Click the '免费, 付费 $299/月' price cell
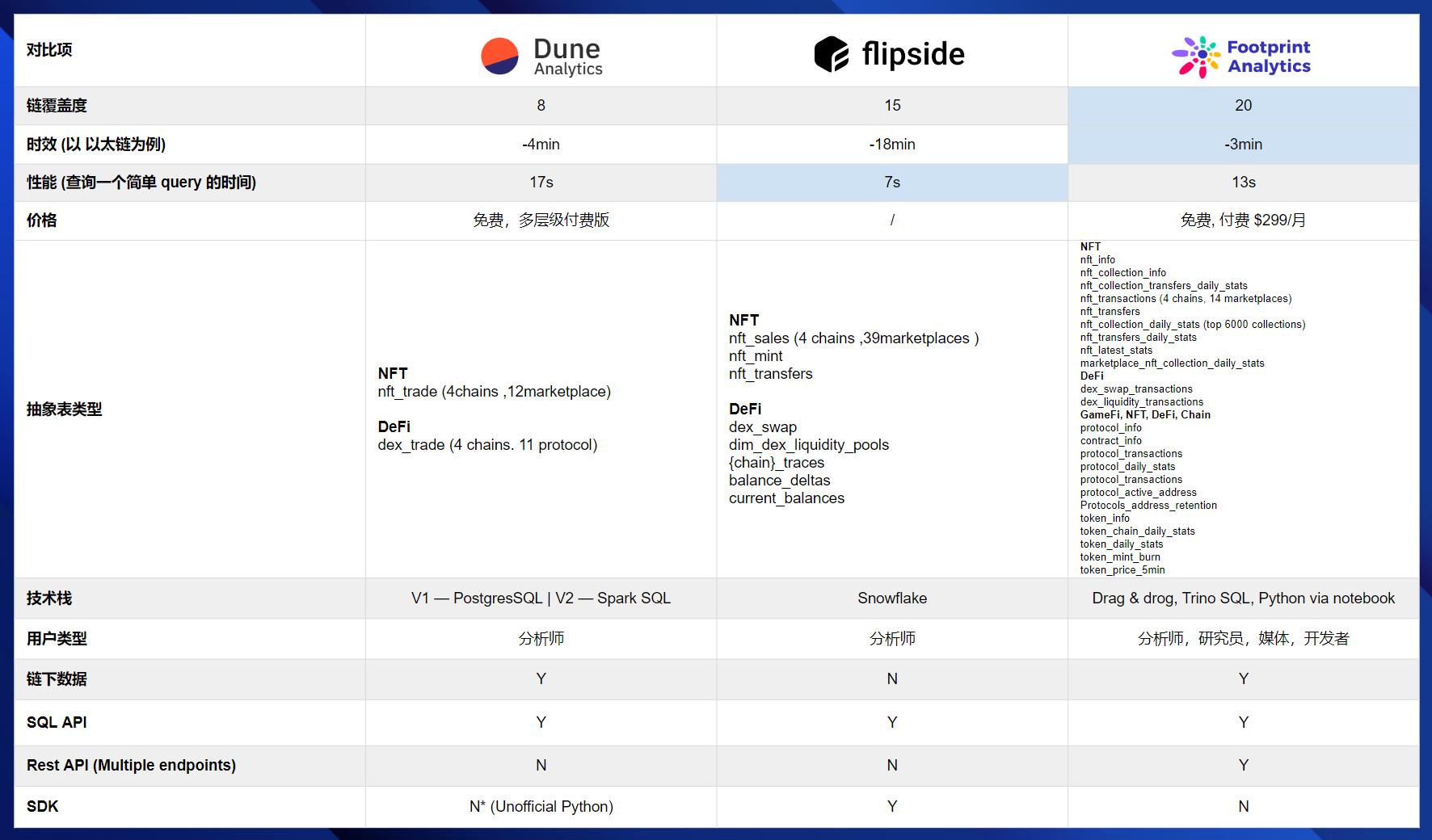 [x=1243, y=220]
